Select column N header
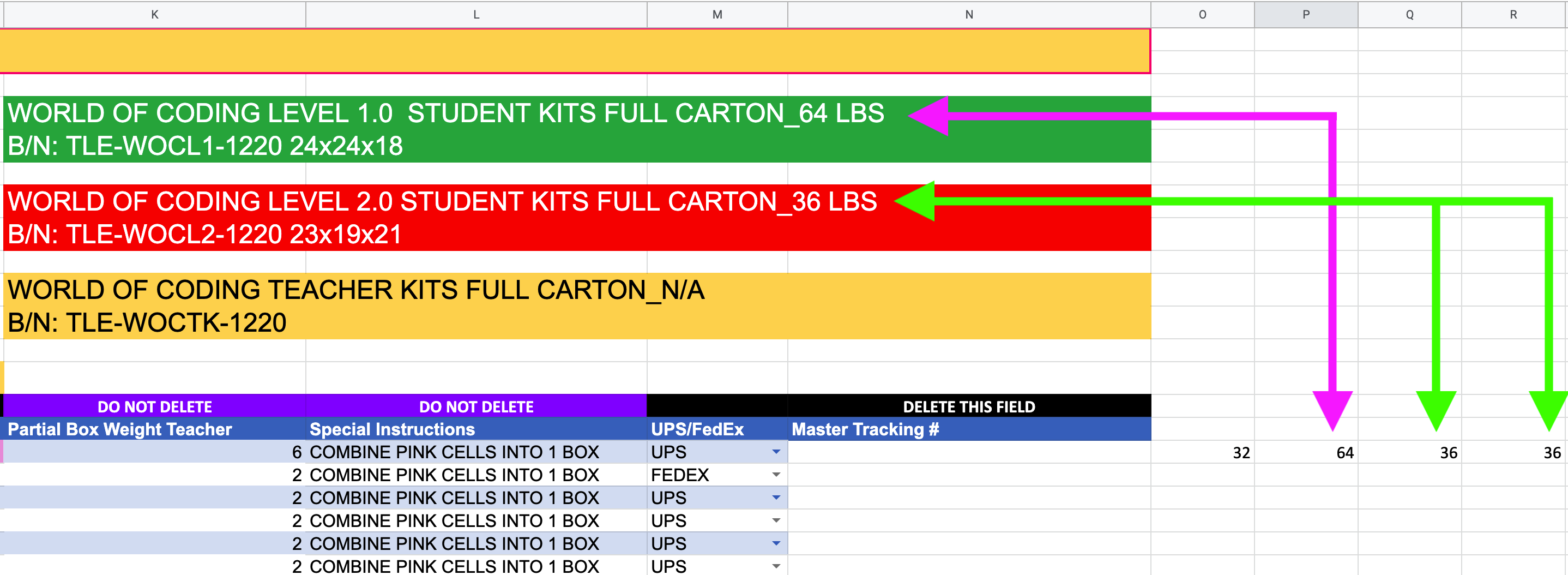The height and width of the screenshot is (575, 1568). click(969, 15)
